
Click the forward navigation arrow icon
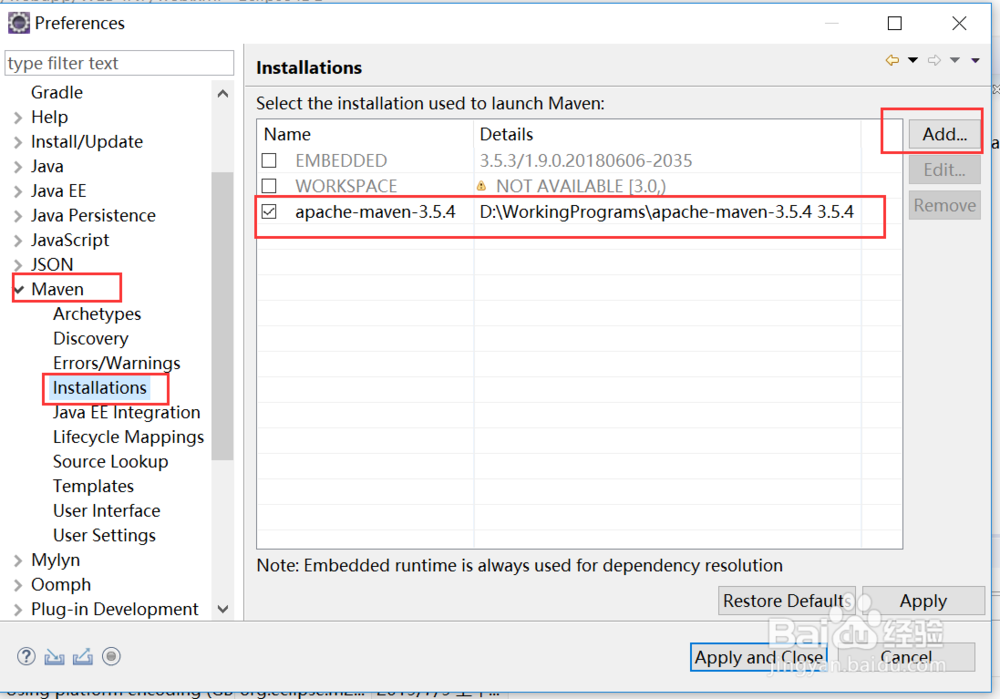click(934, 60)
